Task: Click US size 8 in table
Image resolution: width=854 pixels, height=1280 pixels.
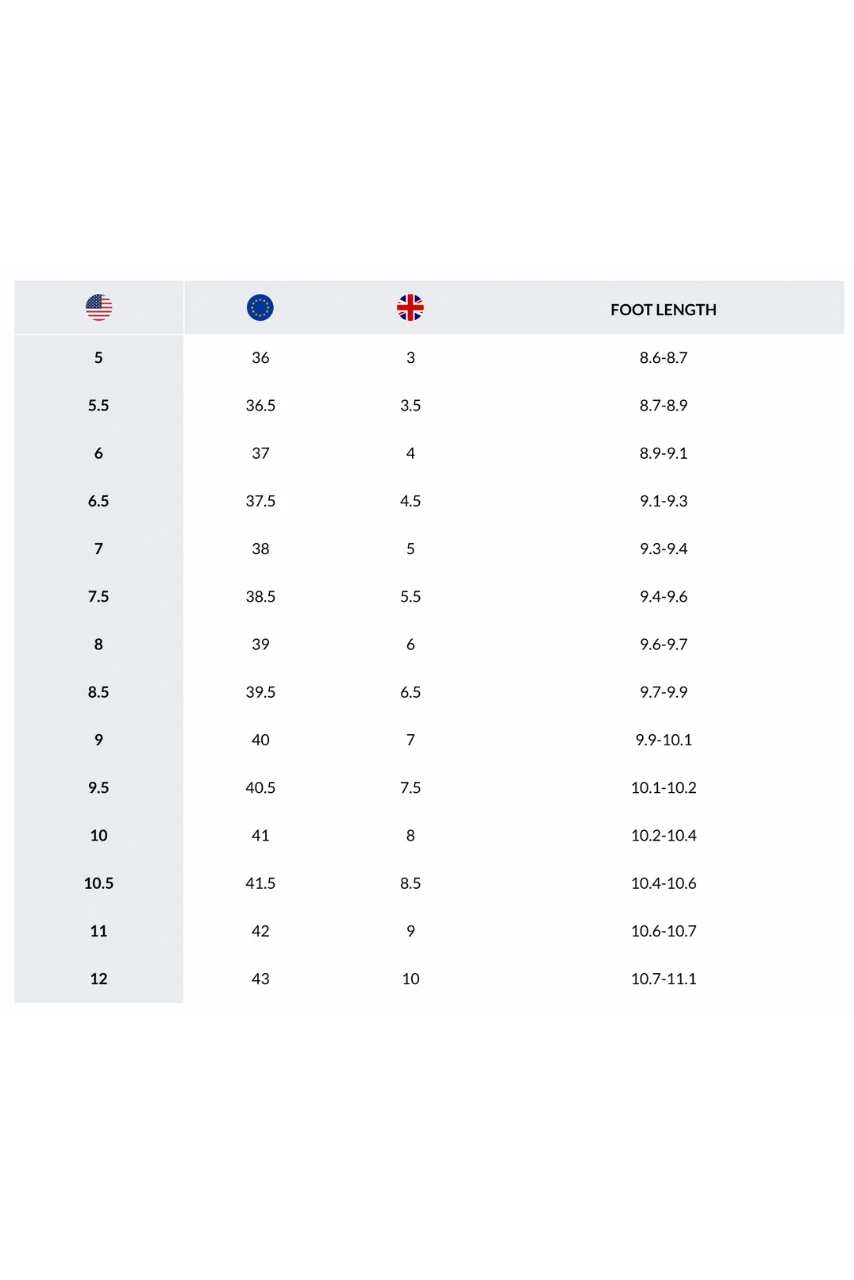Action: click(98, 645)
